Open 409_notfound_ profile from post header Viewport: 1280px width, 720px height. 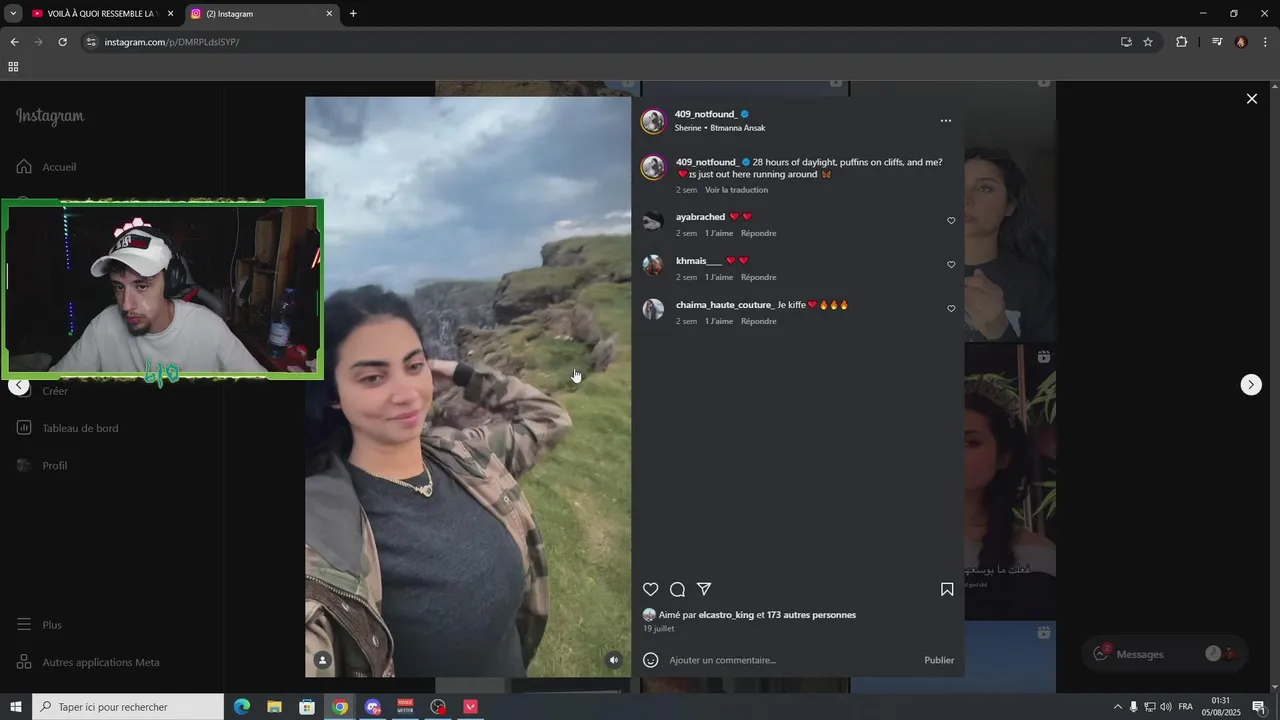705,114
